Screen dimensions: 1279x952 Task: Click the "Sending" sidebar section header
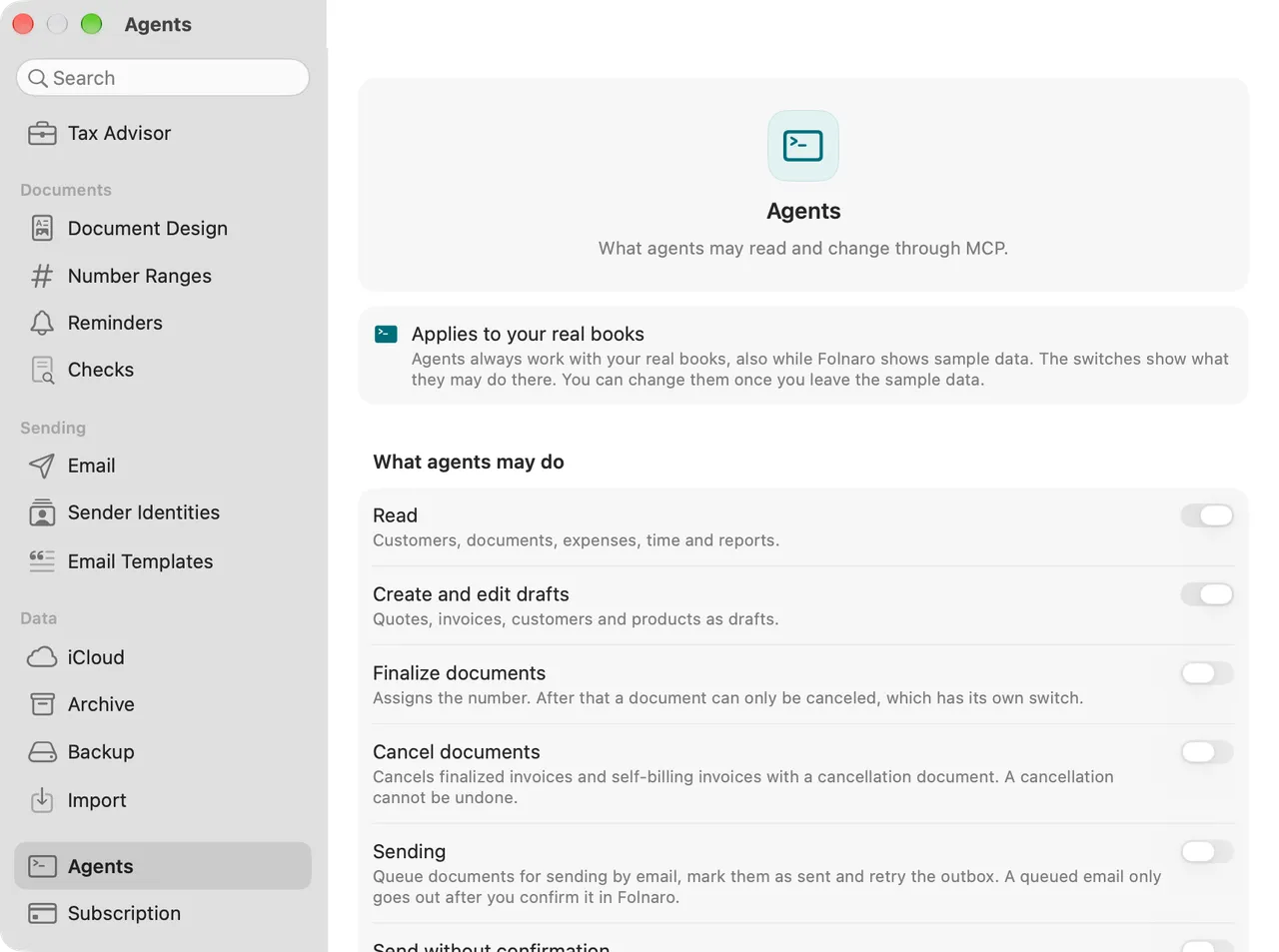pyautogui.click(x=53, y=428)
